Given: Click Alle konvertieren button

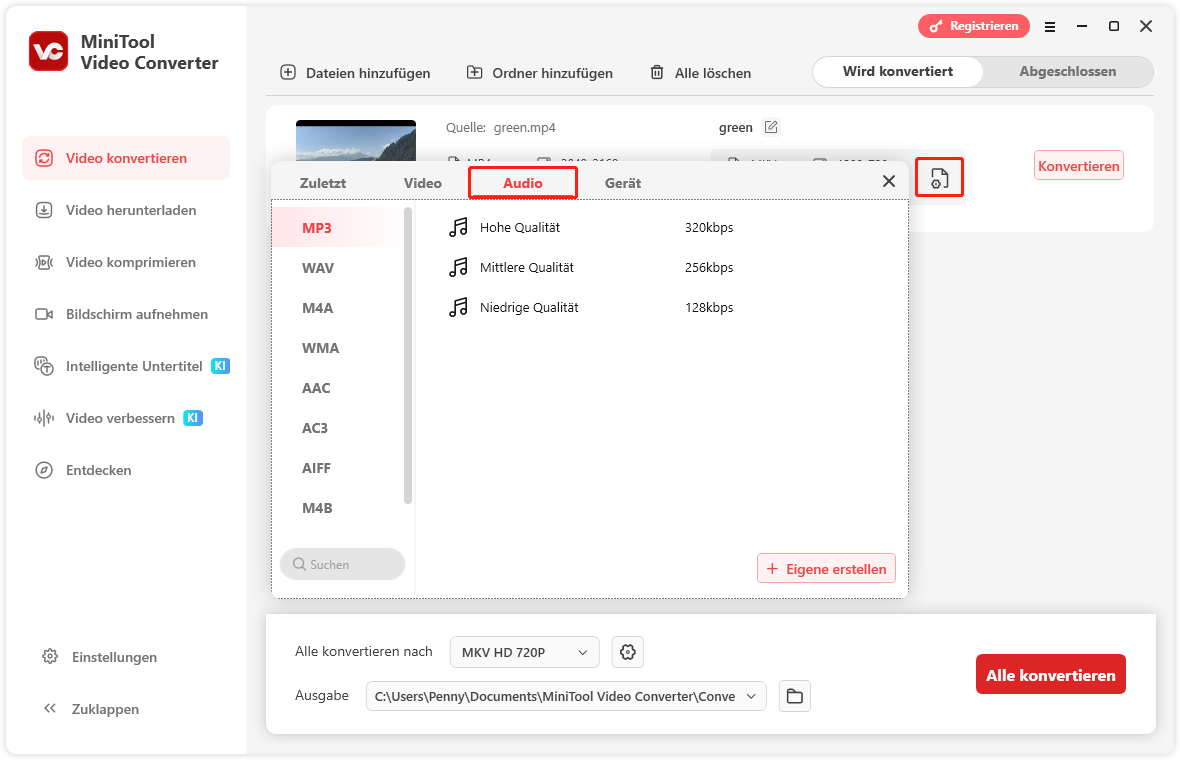Looking at the screenshot, I should 1051,675.
